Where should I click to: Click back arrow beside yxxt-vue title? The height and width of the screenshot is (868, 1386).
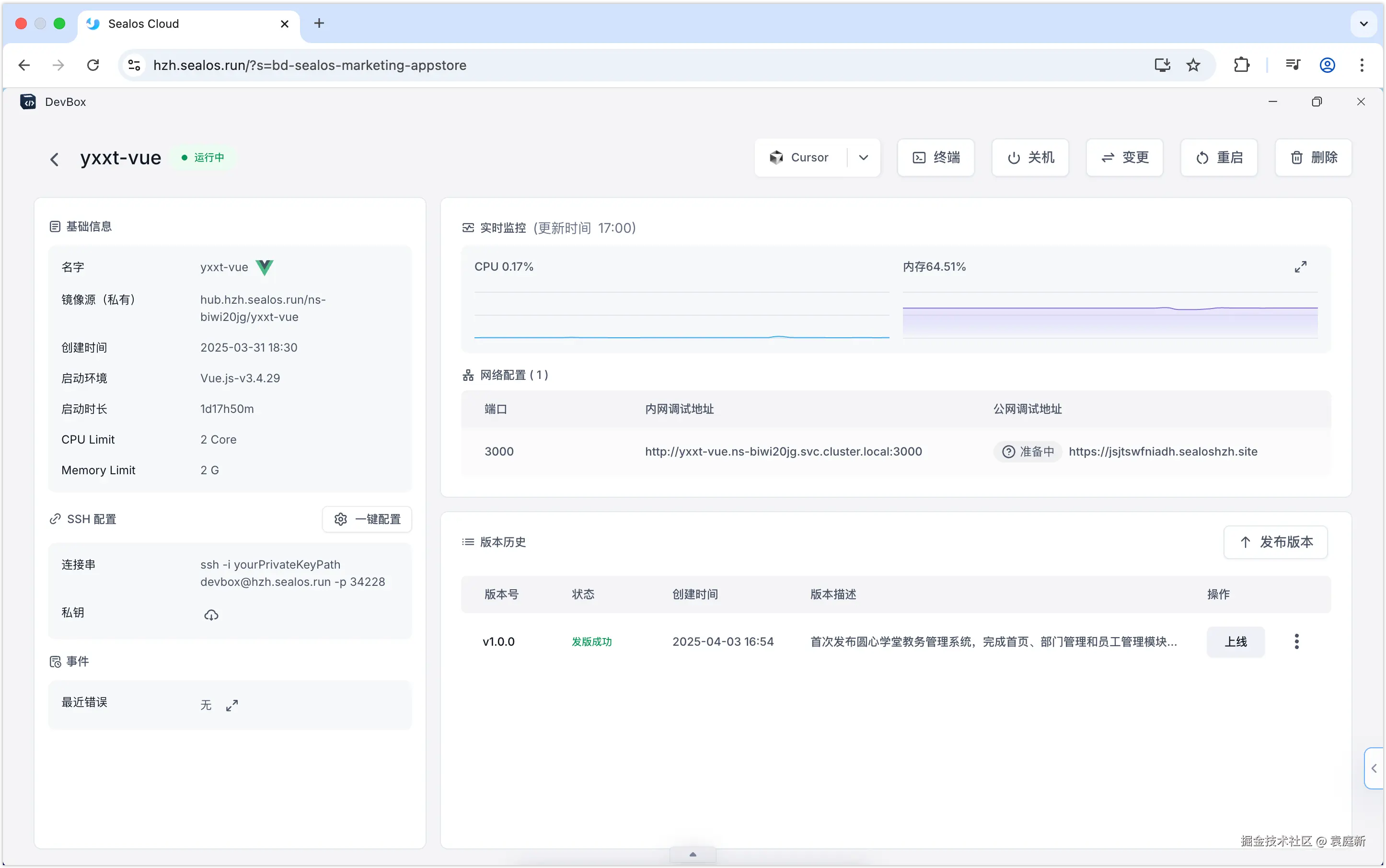[55, 159]
